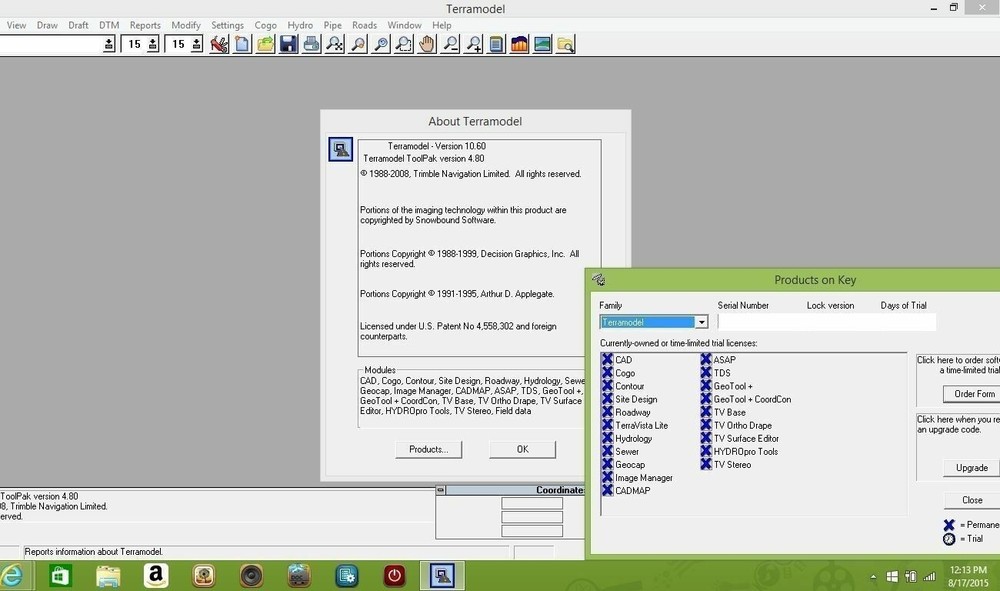The image size is (1000, 591).
Task: Launch Internet Explorer from the taskbar
Action: pyautogui.click(x=13, y=575)
